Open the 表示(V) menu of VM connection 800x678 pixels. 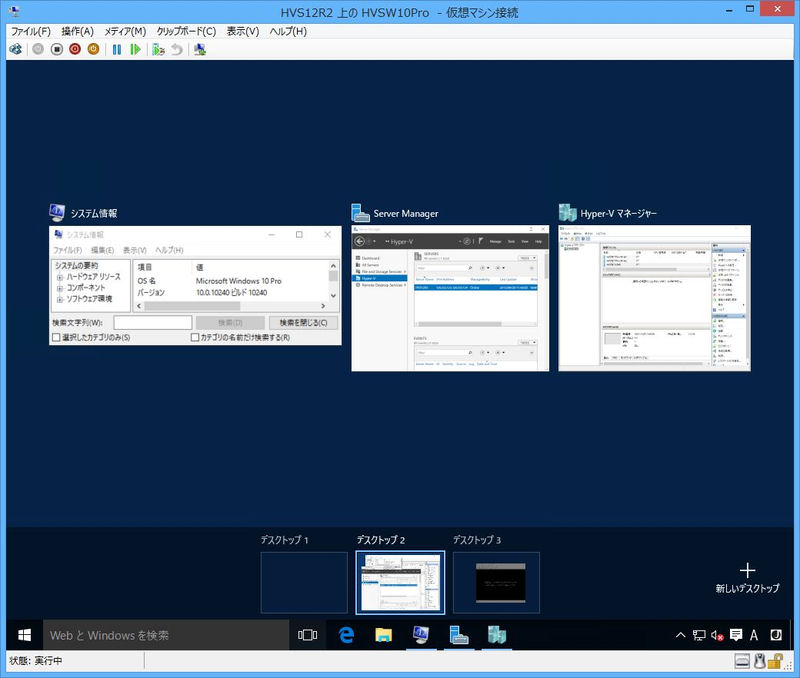[x=243, y=32]
